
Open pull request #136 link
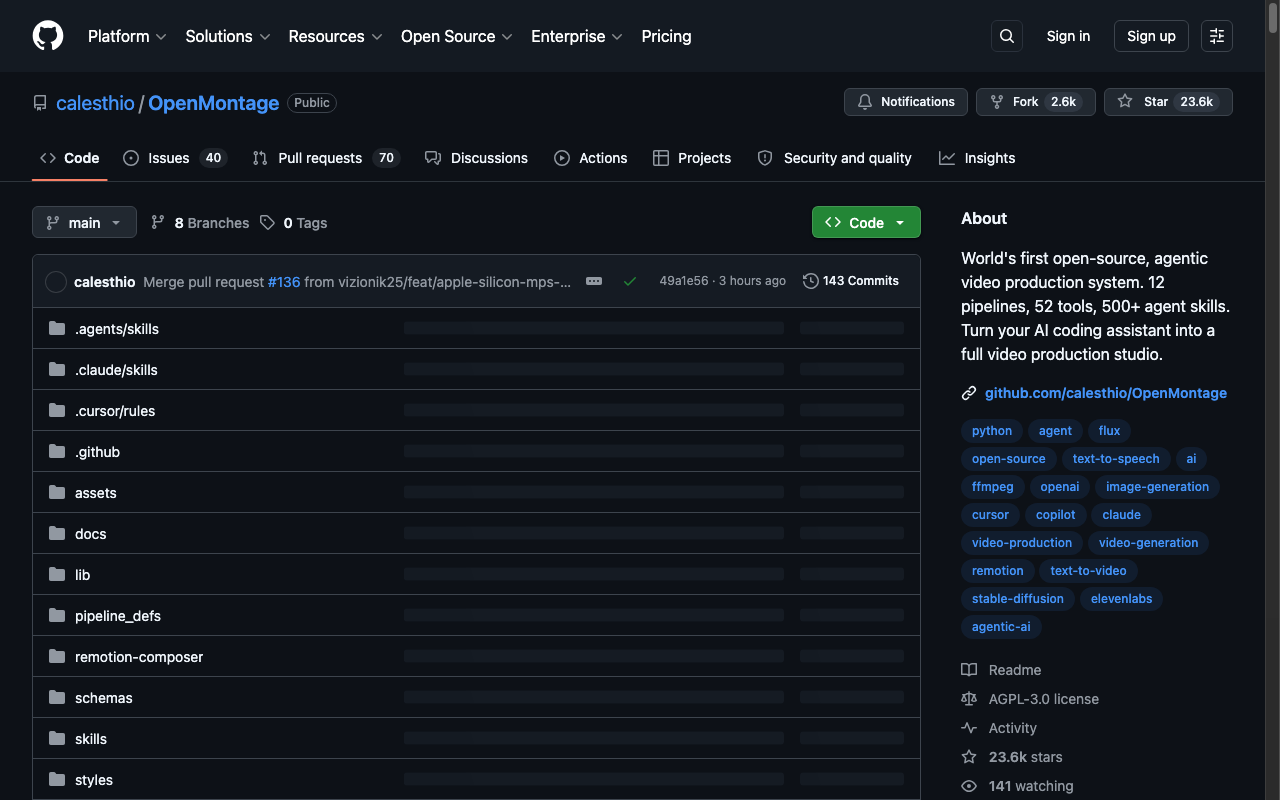[284, 282]
